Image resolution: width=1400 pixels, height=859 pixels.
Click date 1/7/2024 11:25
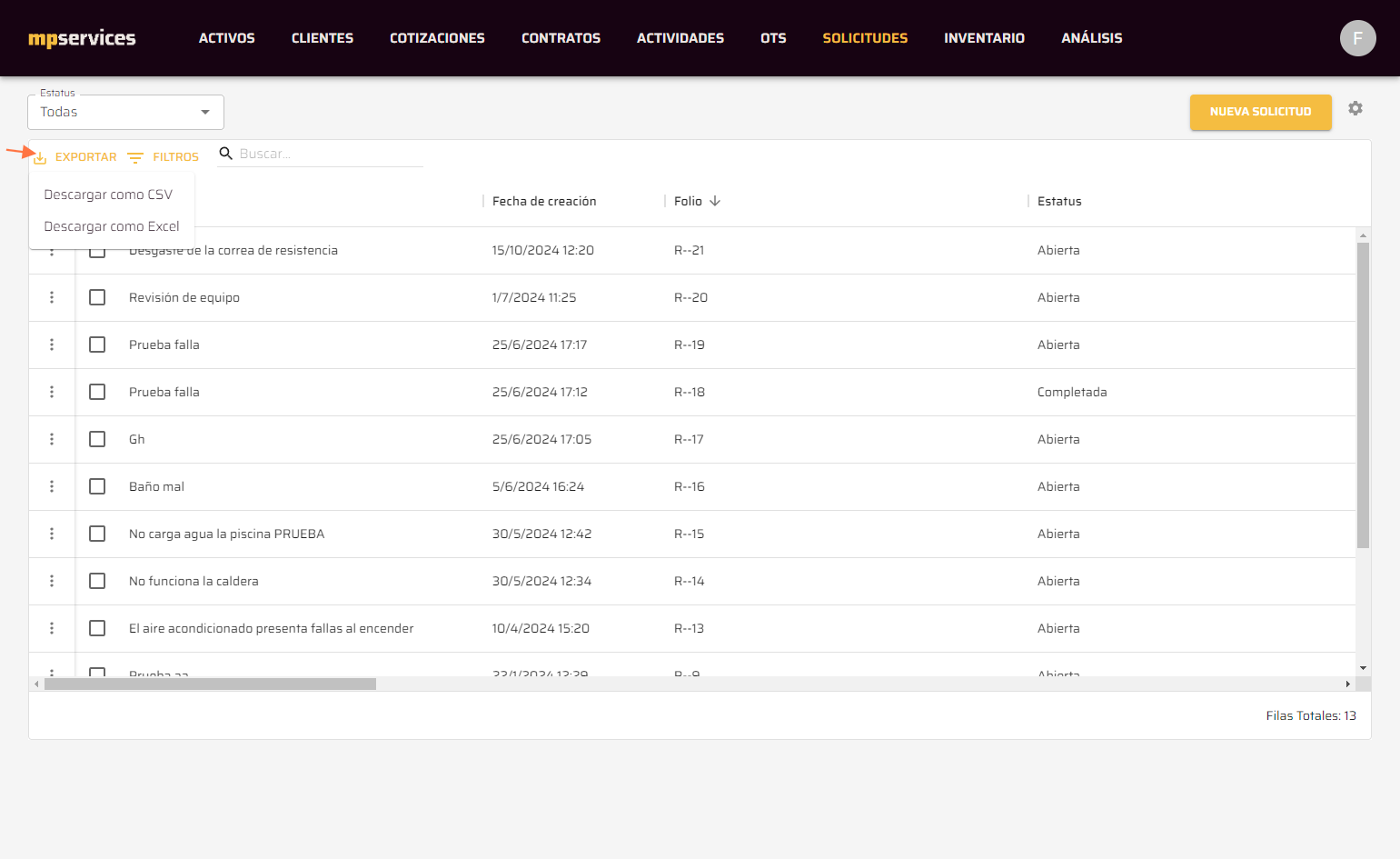tap(534, 297)
